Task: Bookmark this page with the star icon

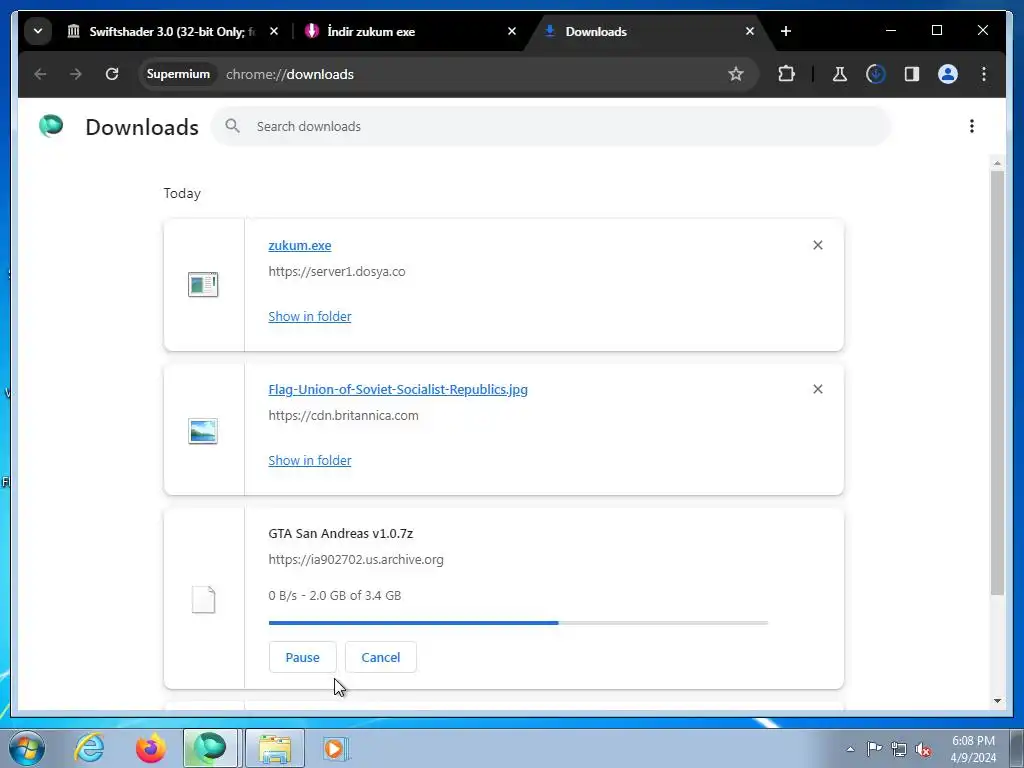Action: pos(736,74)
